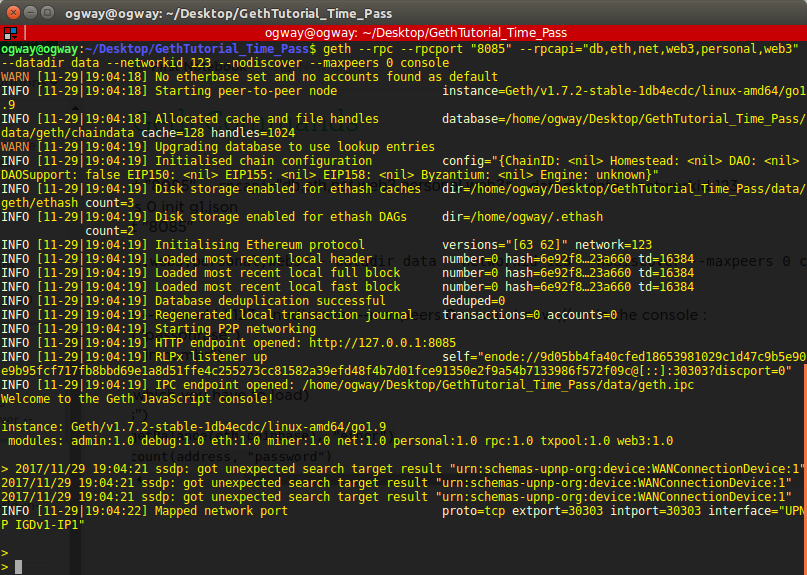This screenshot has width=807, height=575.
Task: Click the green ogway@ogway shell prompt
Action: coord(39,49)
